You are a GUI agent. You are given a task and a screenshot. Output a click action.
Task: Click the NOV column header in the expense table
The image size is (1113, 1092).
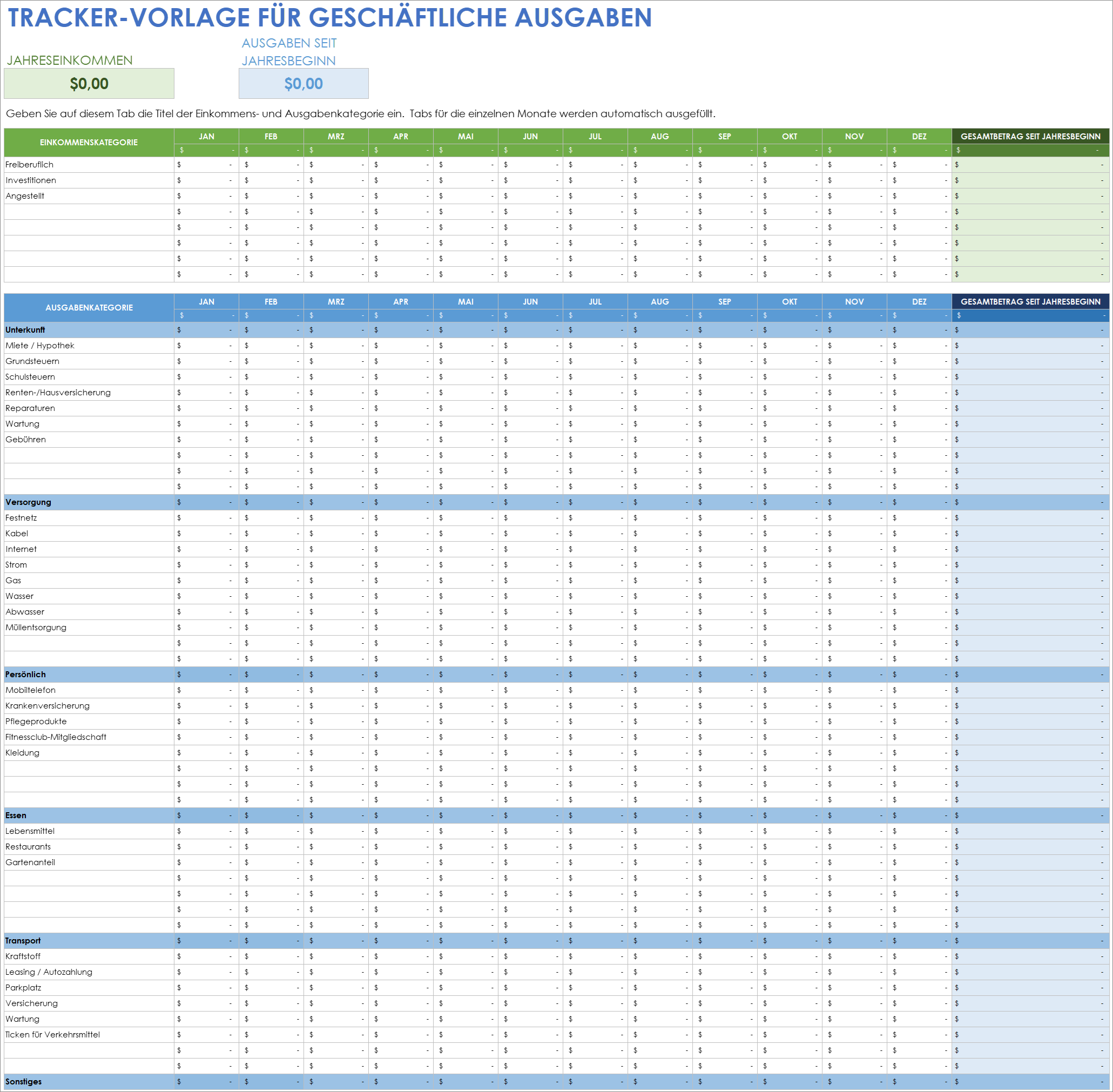pyautogui.click(x=854, y=302)
